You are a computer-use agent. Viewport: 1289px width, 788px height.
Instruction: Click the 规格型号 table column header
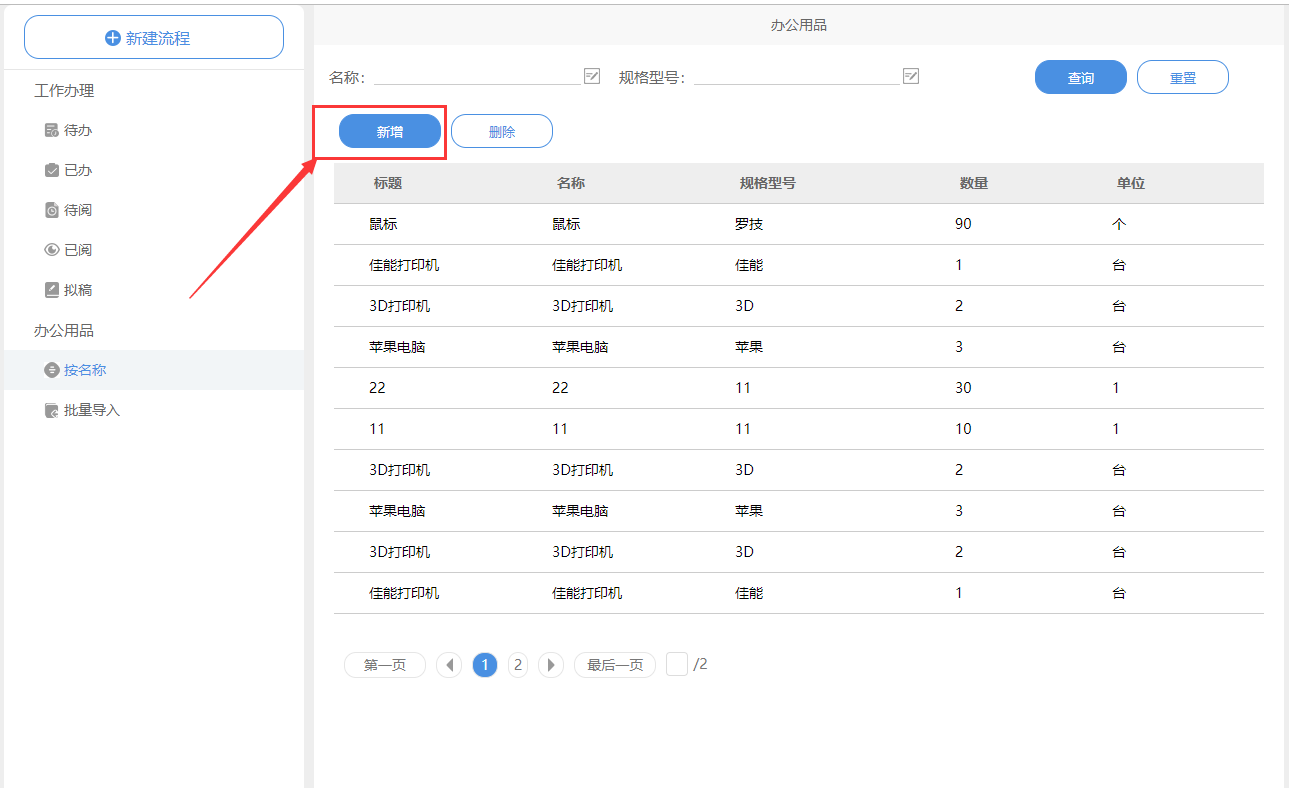click(x=768, y=184)
